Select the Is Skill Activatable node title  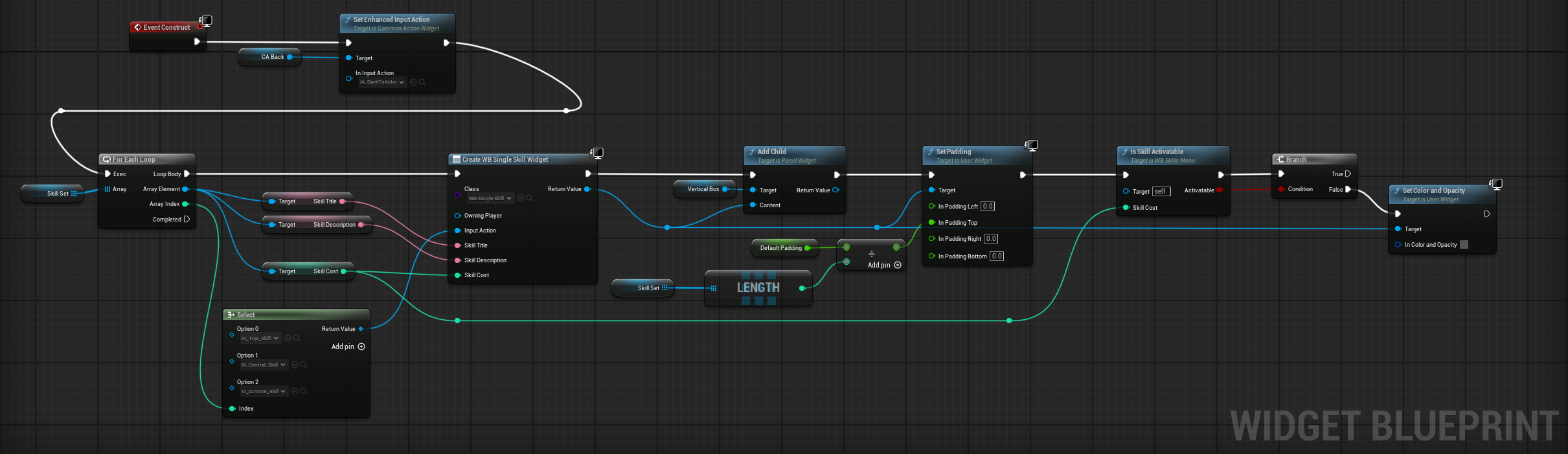pos(1157,152)
